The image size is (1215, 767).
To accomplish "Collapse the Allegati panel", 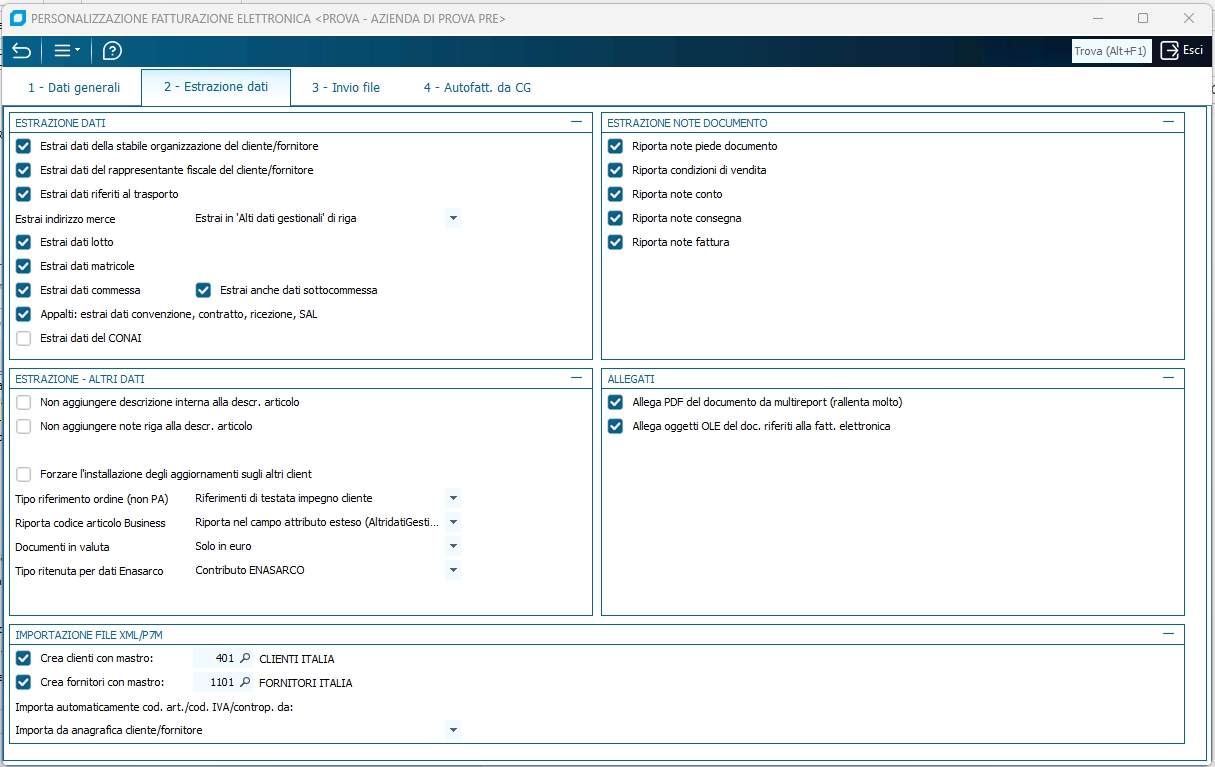I will coord(1168,378).
